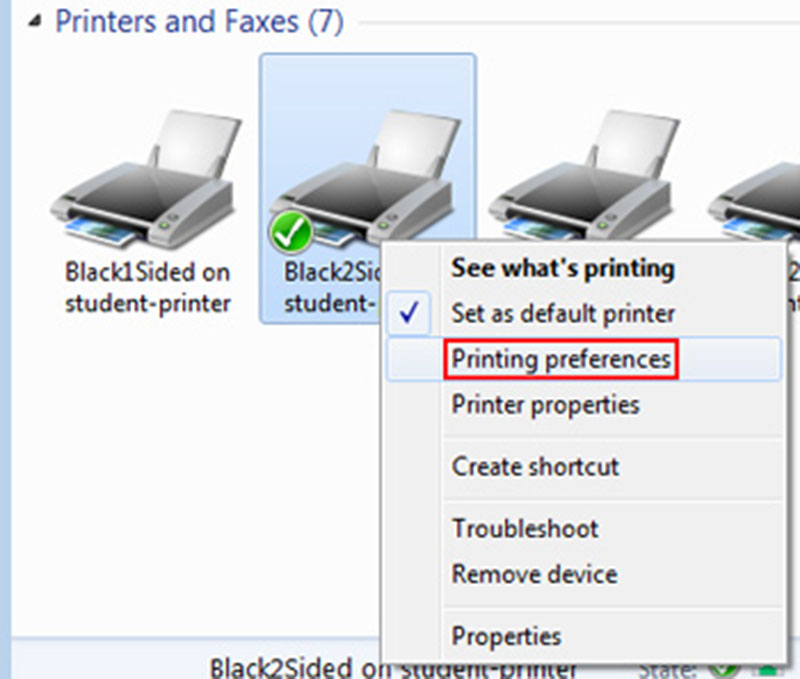This screenshot has width=800, height=679.
Task: Choose See what's printing
Action: 563,268
